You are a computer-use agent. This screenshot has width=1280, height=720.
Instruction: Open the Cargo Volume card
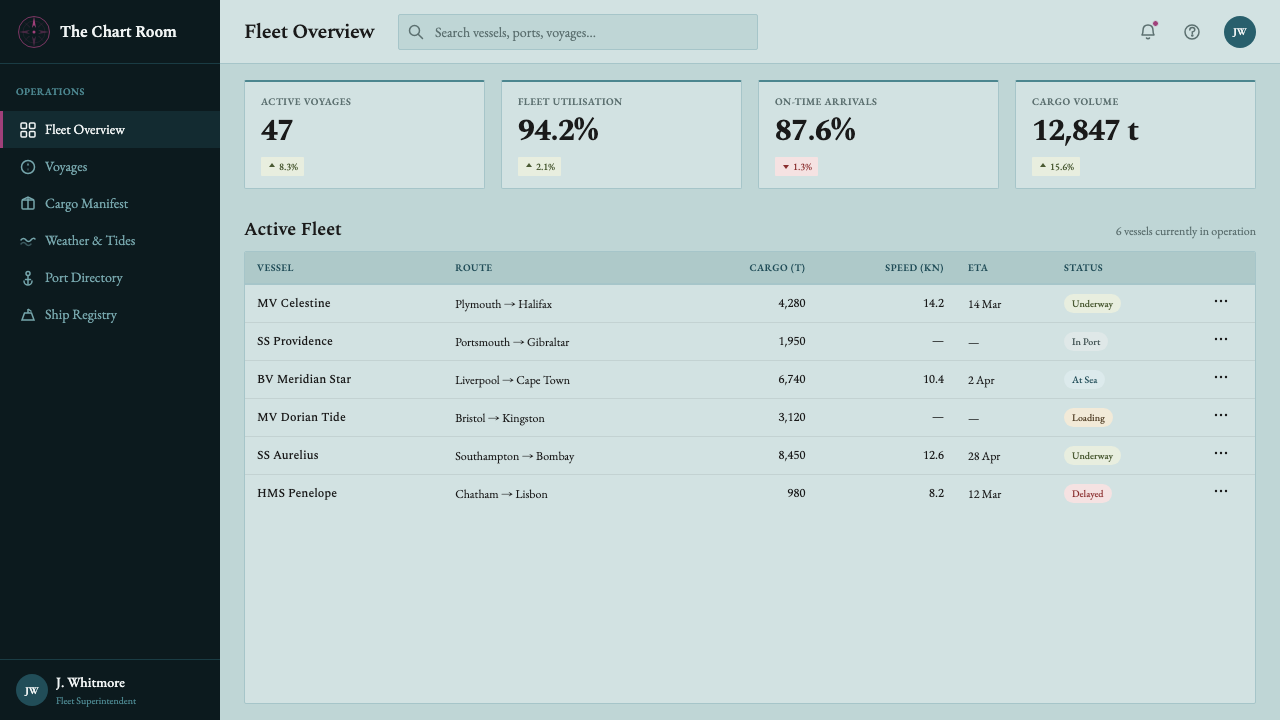[x=1135, y=134]
